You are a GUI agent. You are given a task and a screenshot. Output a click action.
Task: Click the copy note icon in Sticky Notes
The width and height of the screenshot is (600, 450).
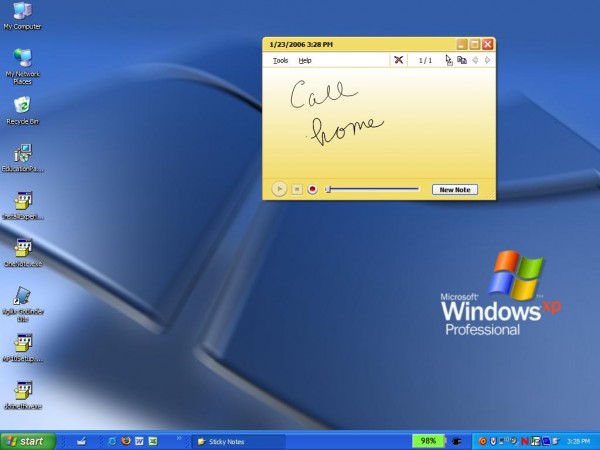pyautogui.click(x=462, y=60)
